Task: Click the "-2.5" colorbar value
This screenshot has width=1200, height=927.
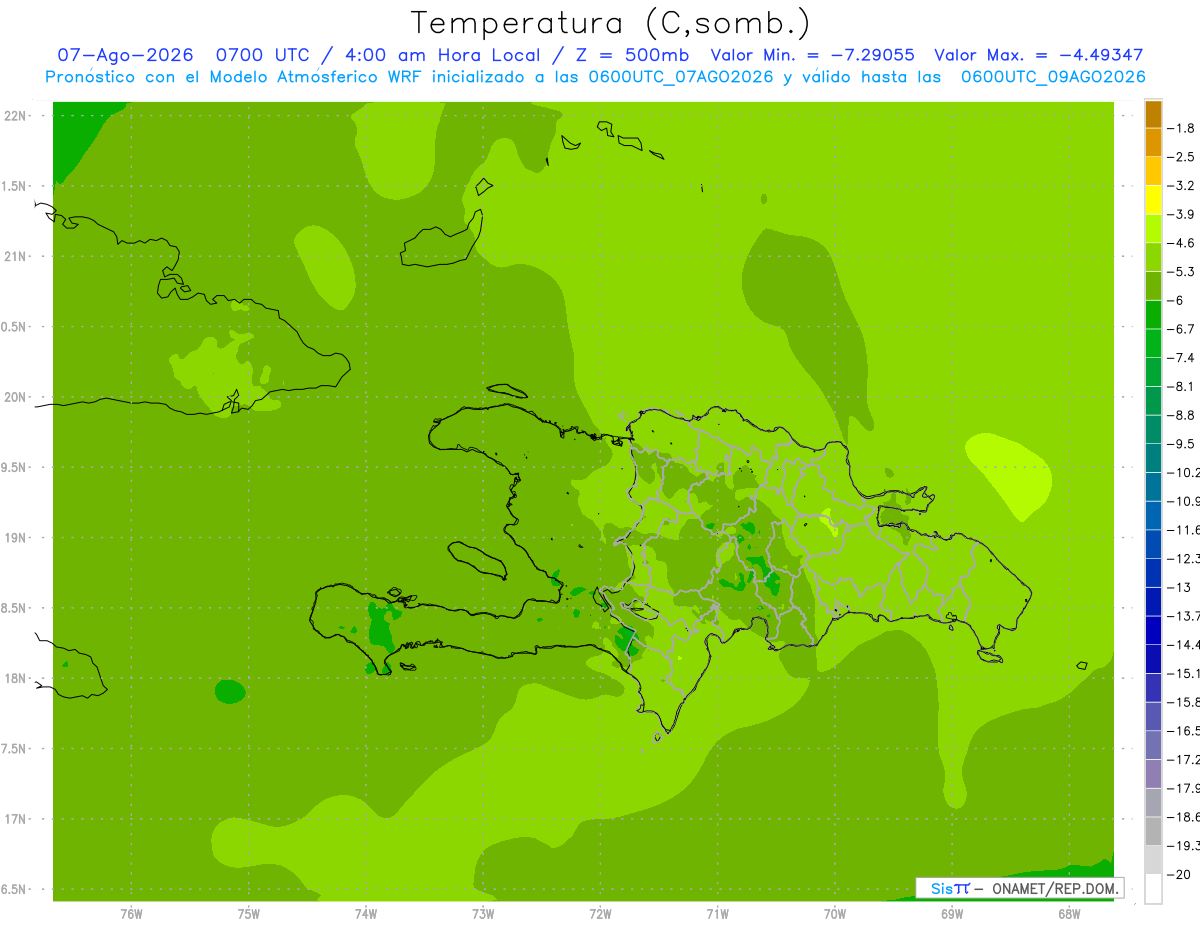Action: coord(1181,157)
